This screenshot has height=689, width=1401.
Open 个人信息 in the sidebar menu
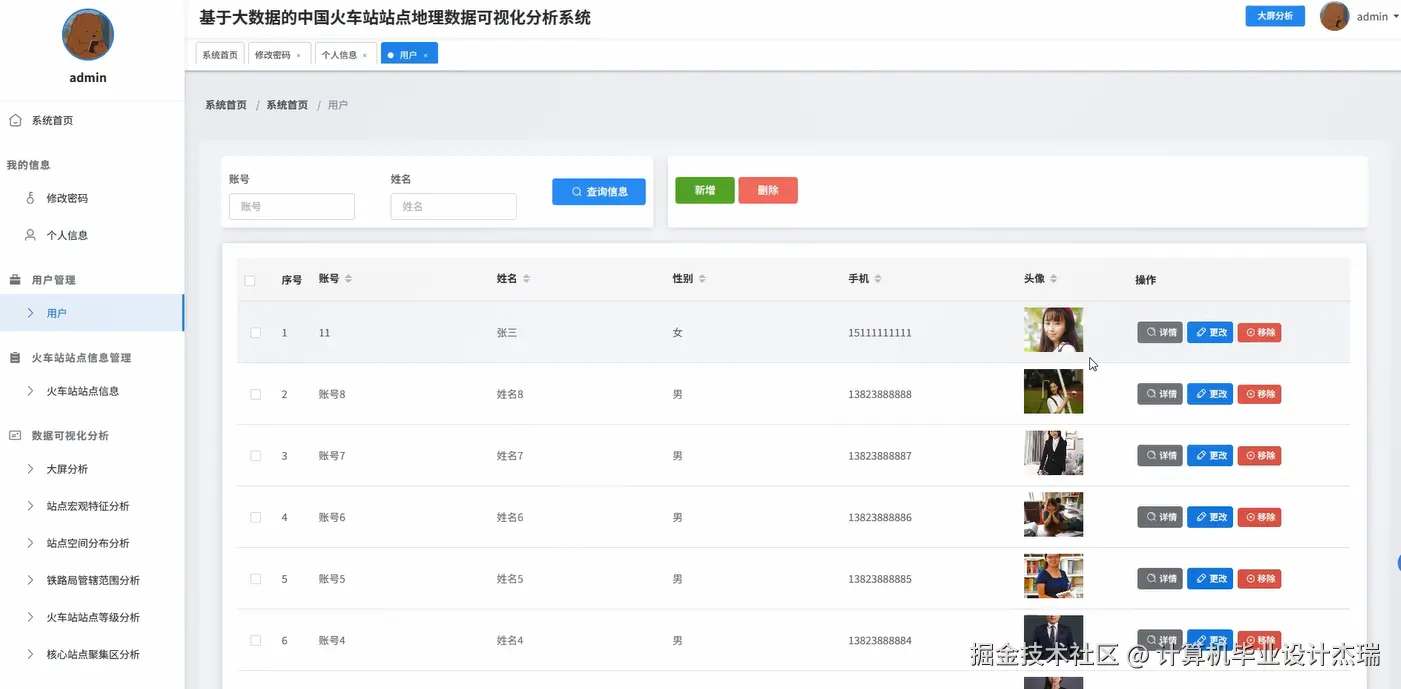67,235
